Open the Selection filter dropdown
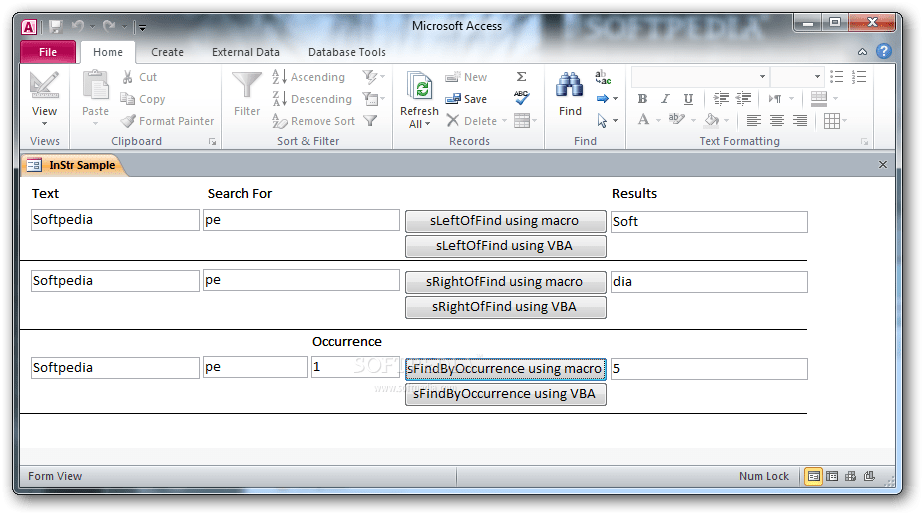923x515 pixels. [373, 77]
